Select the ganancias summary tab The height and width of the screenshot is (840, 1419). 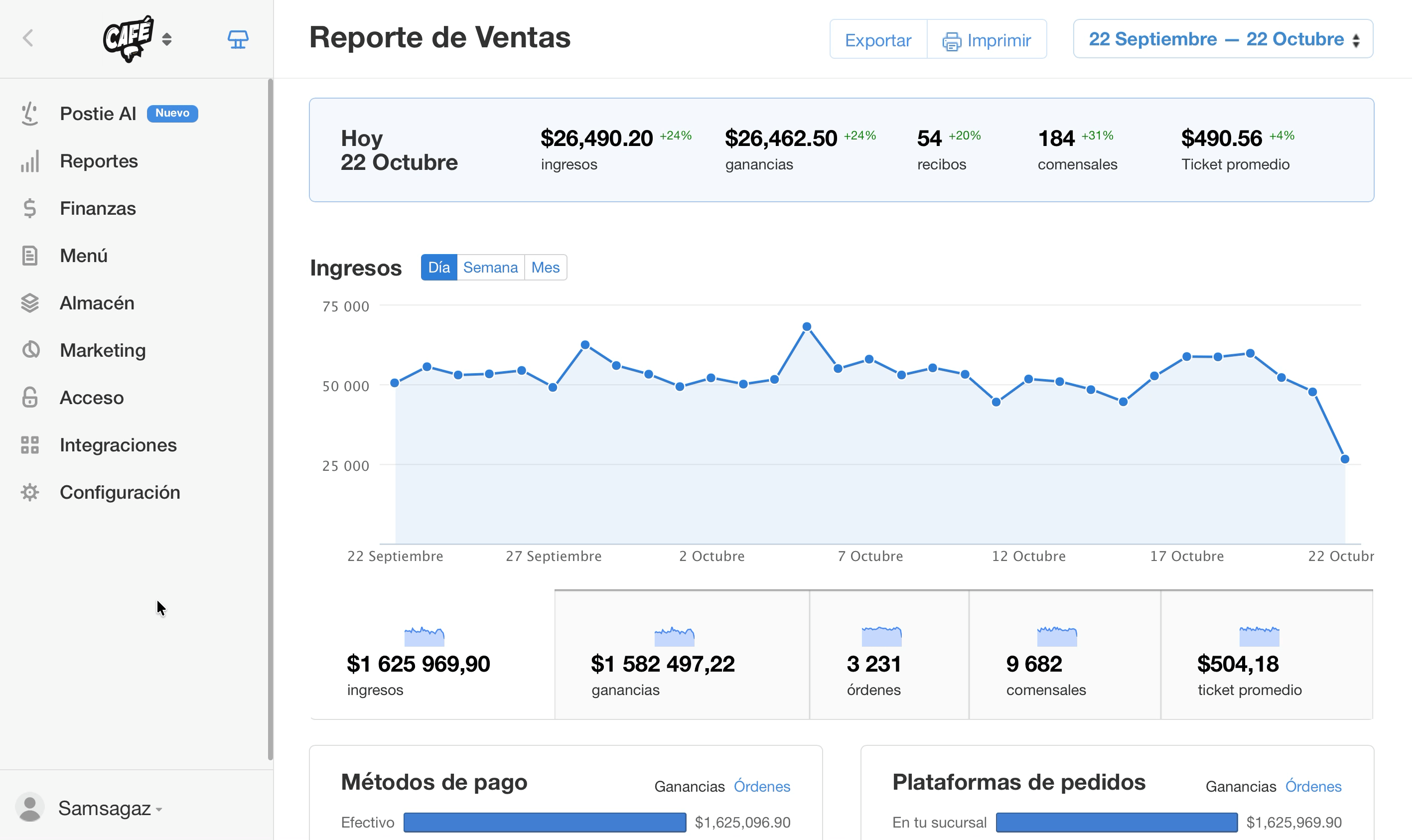682,655
